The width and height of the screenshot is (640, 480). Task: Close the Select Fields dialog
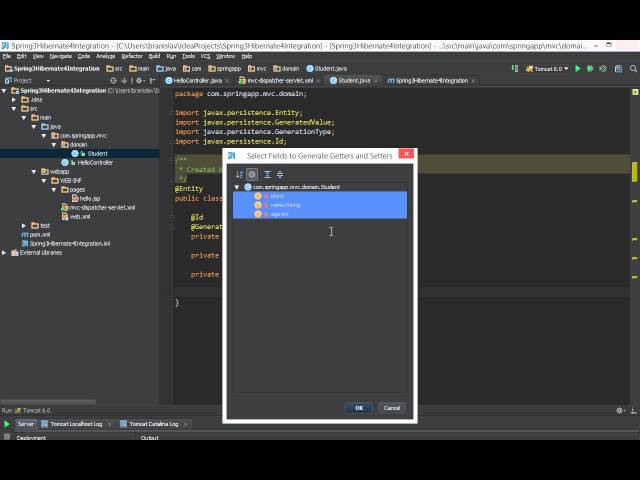click(406, 154)
